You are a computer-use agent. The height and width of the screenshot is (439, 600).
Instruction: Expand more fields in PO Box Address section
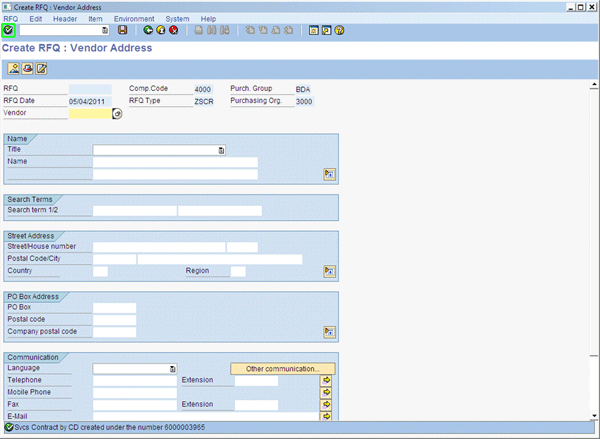click(327, 332)
